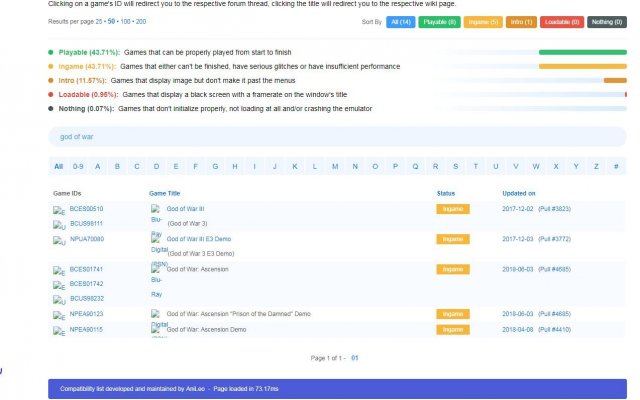Image resolution: width=640 pixels, height=400 pixels.
Task: Set results per page to 50
Action: click(111, 22)
